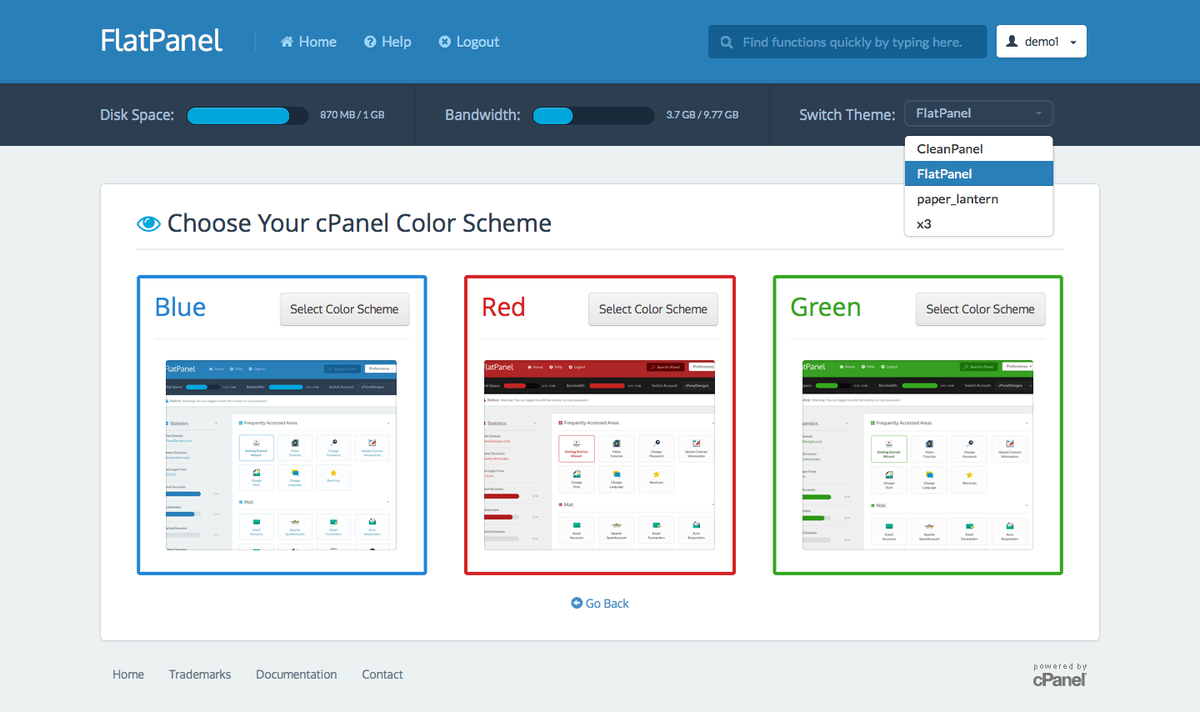Click the Red scheme preview thumbnail
This screenshot has height=712, width=1200.
(600, 454)
